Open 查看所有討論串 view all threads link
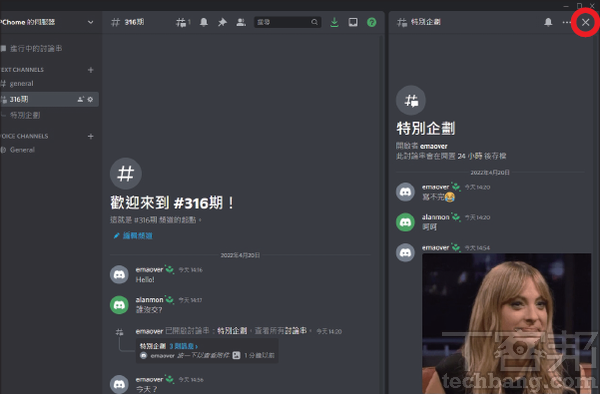This screenshot has height=394, width=600. pos(281,331)
